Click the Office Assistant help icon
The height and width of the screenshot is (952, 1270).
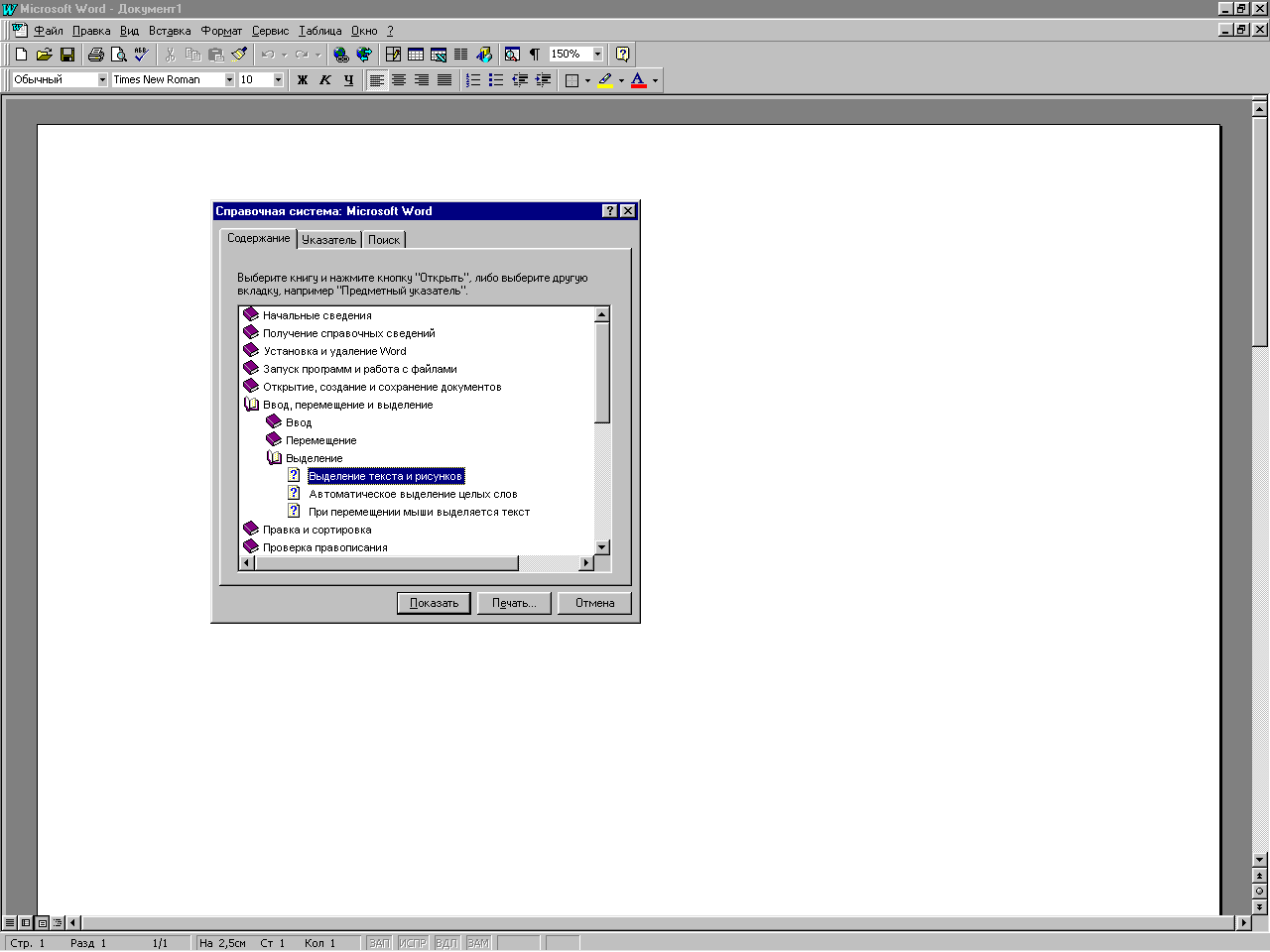click(x=623, y=55)
